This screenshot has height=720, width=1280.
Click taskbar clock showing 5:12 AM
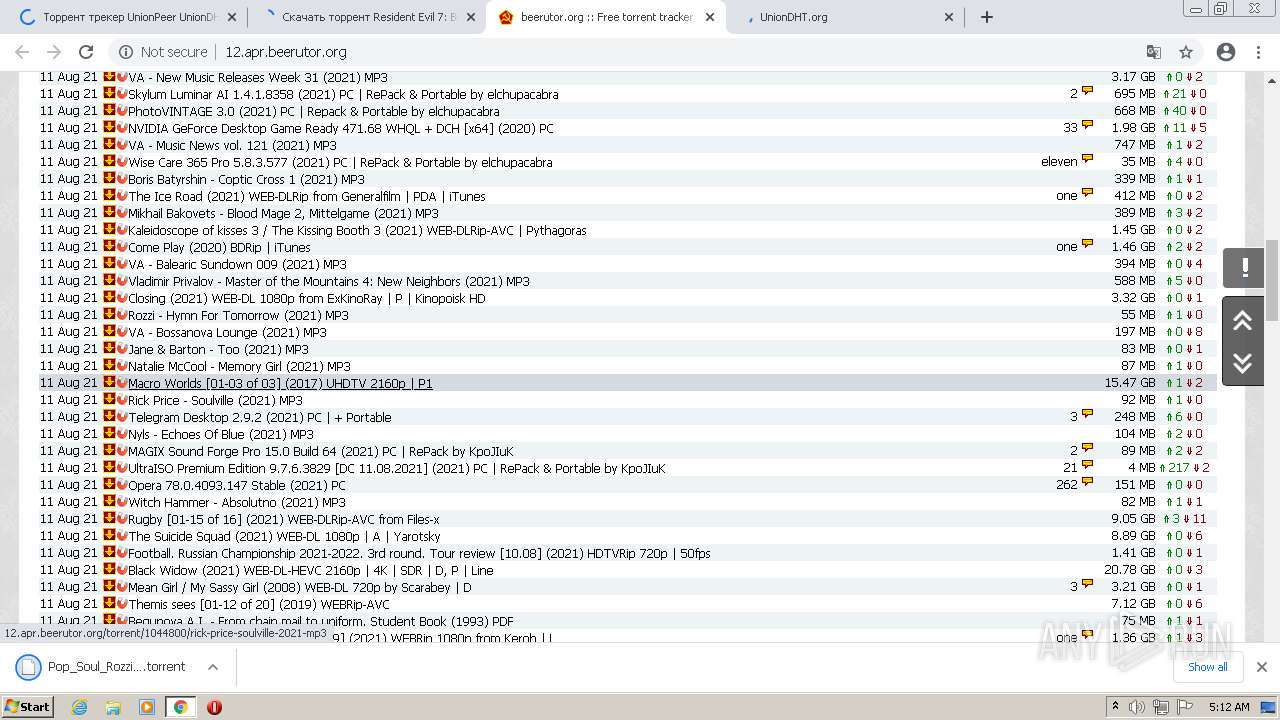point(1228,707)
